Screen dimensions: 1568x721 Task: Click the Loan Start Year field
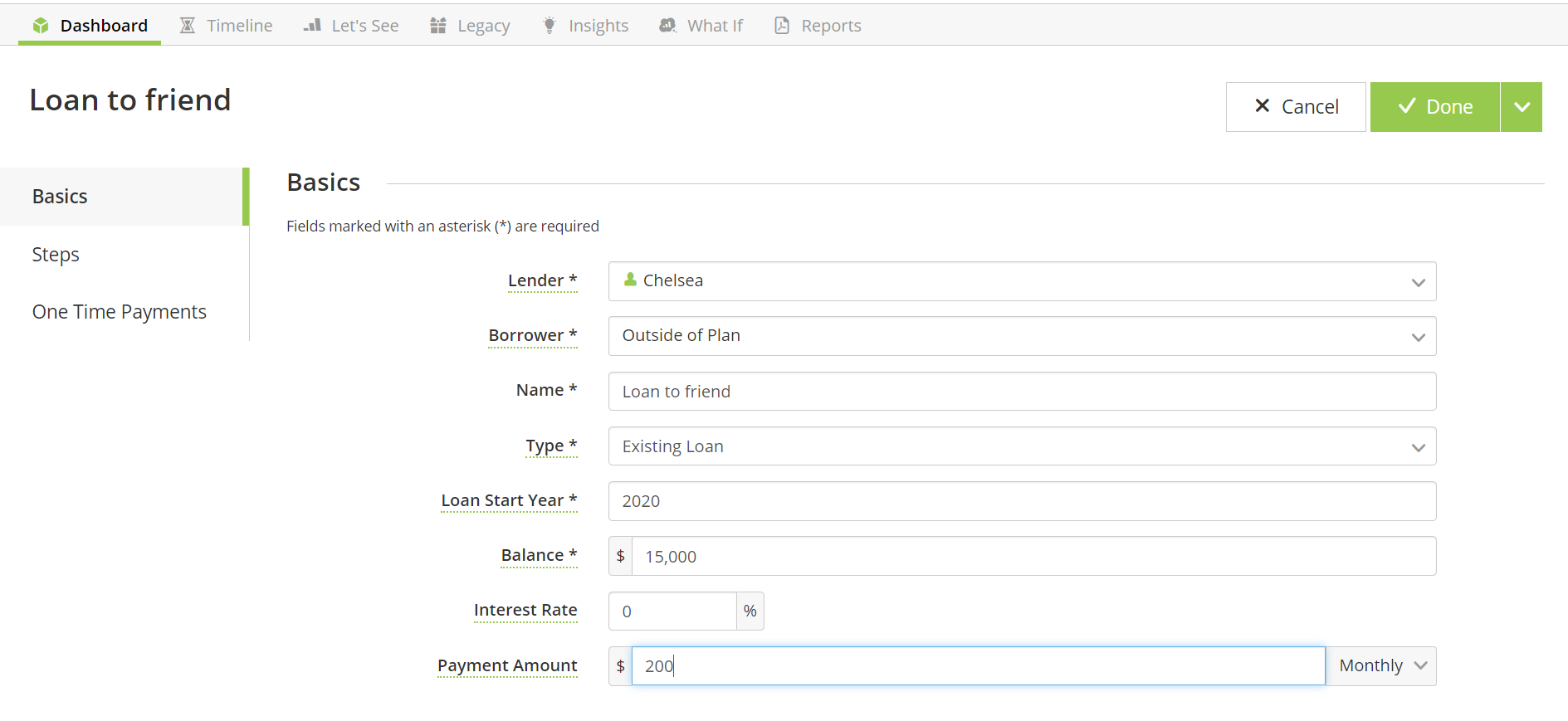tap(1022, 501)
